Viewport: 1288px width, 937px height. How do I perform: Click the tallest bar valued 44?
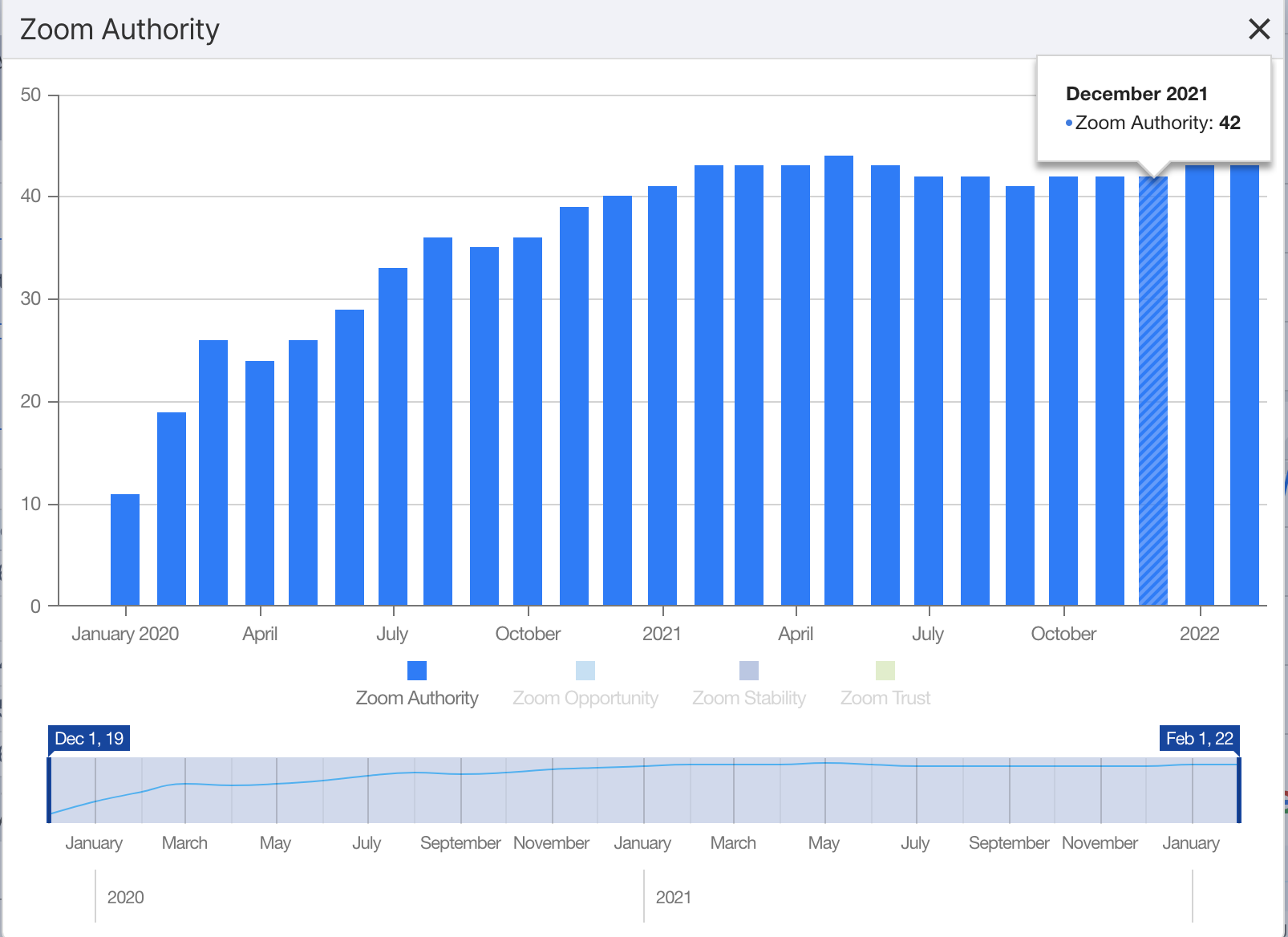tap(839, 381)
